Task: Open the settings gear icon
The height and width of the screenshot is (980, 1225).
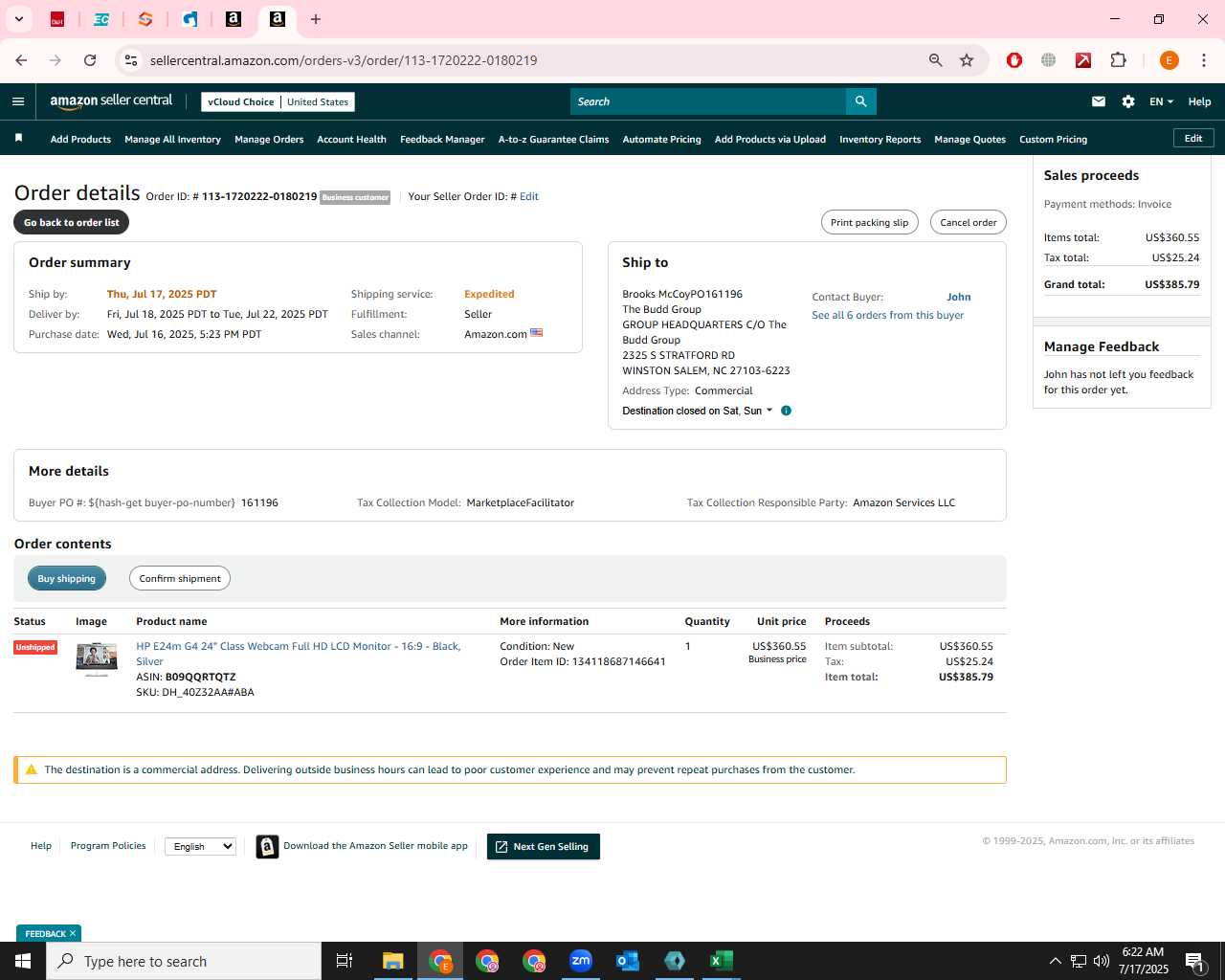Action: coord(1128,101)
